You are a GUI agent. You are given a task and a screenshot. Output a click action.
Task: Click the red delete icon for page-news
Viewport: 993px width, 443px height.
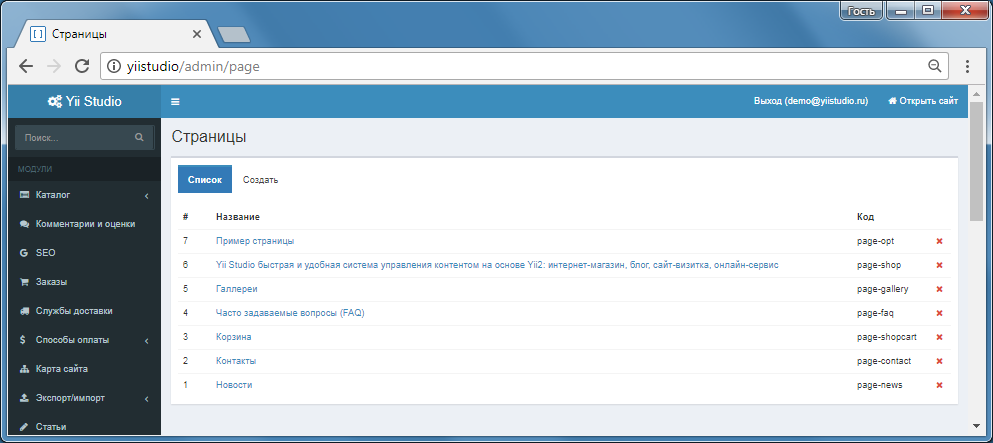939,385
